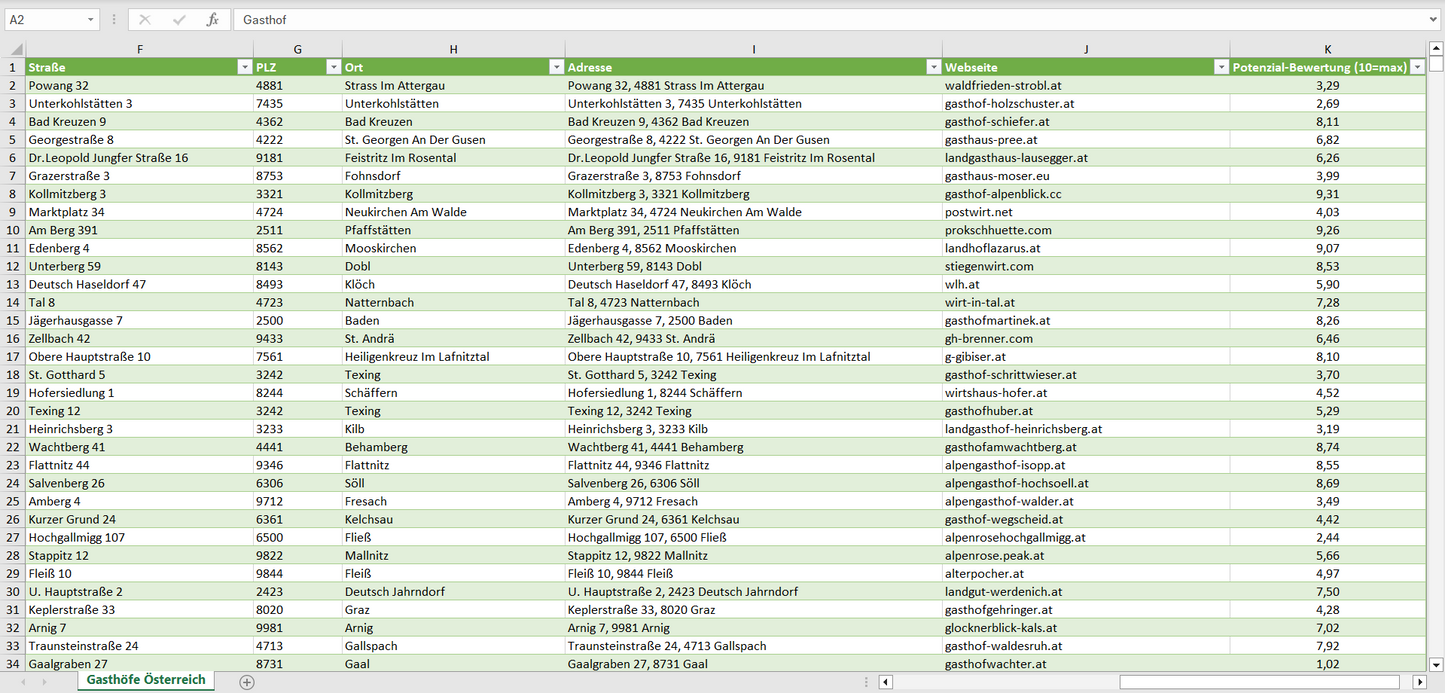Viewport: 1445px width, 693px height.
Task: Open Potenzial-Bewertung filter dropdown
Action: coord(1416,67)
